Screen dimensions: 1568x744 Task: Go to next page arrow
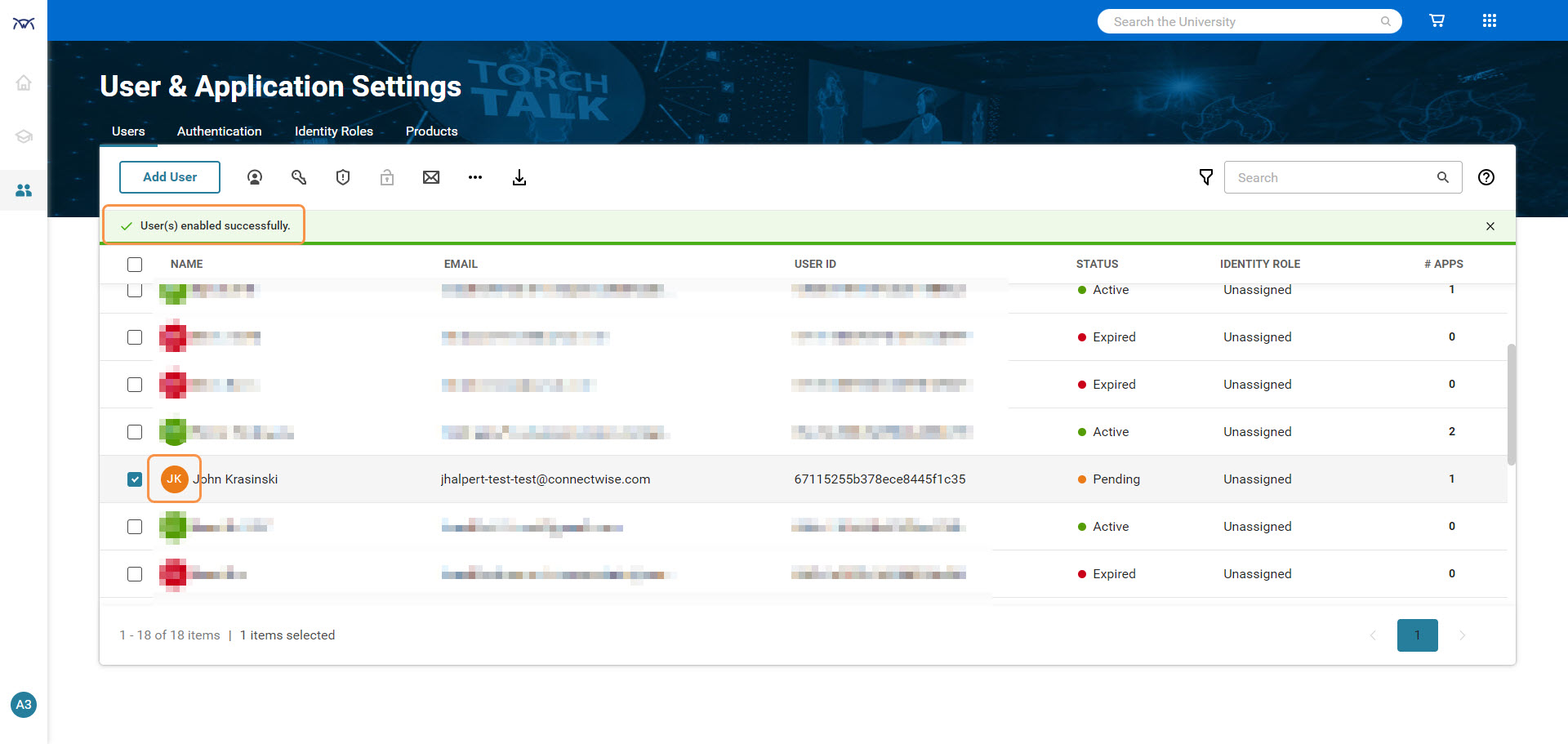1462,635
